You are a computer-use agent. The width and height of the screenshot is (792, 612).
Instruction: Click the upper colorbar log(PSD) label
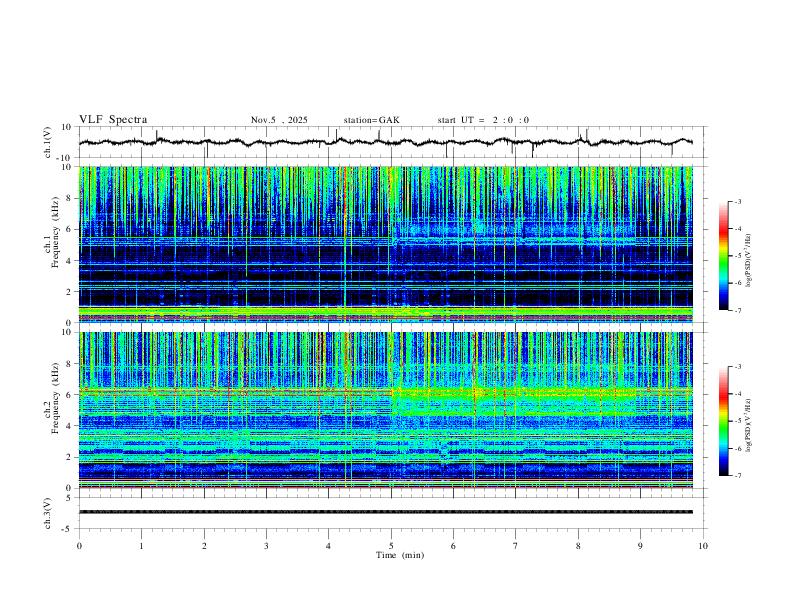coord(749,261)
